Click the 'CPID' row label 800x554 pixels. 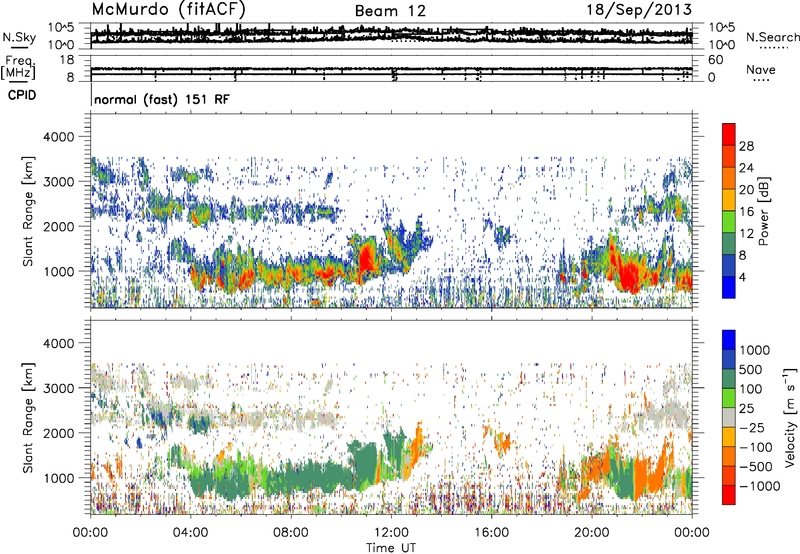[22, 95]
